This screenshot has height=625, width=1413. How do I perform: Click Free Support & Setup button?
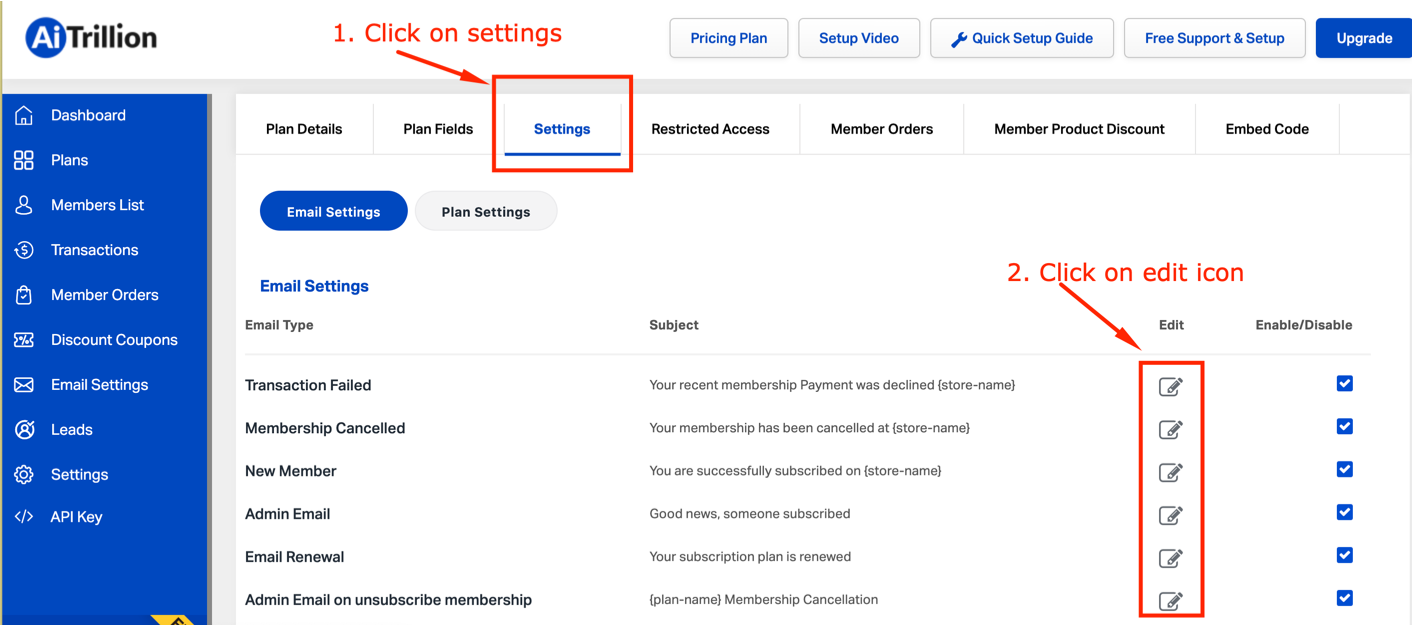pos(1215,38)
